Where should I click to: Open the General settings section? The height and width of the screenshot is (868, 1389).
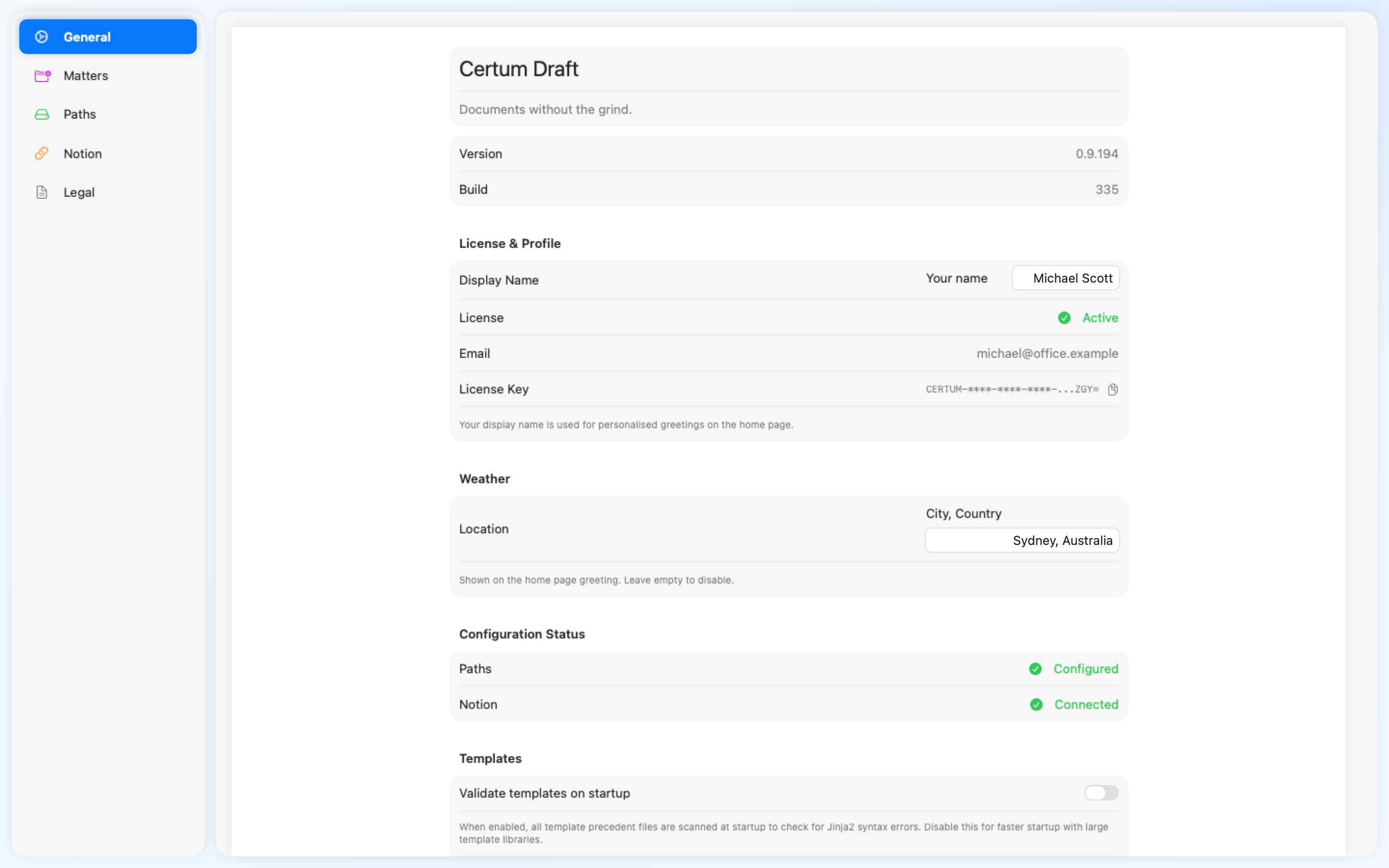click(x=108, y=37)
